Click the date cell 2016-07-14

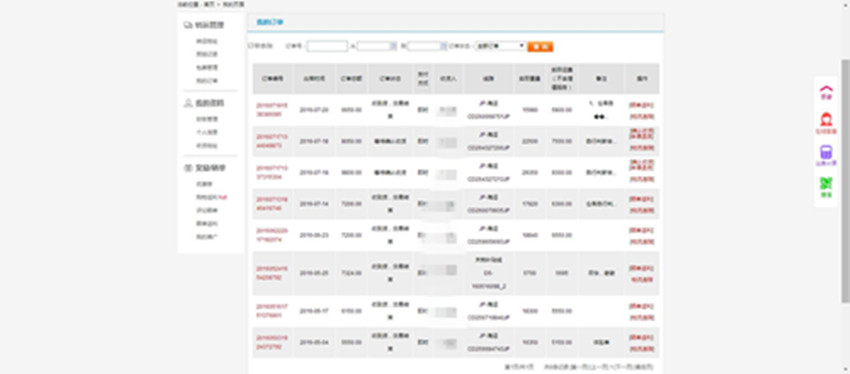click(x=314, y=204)
